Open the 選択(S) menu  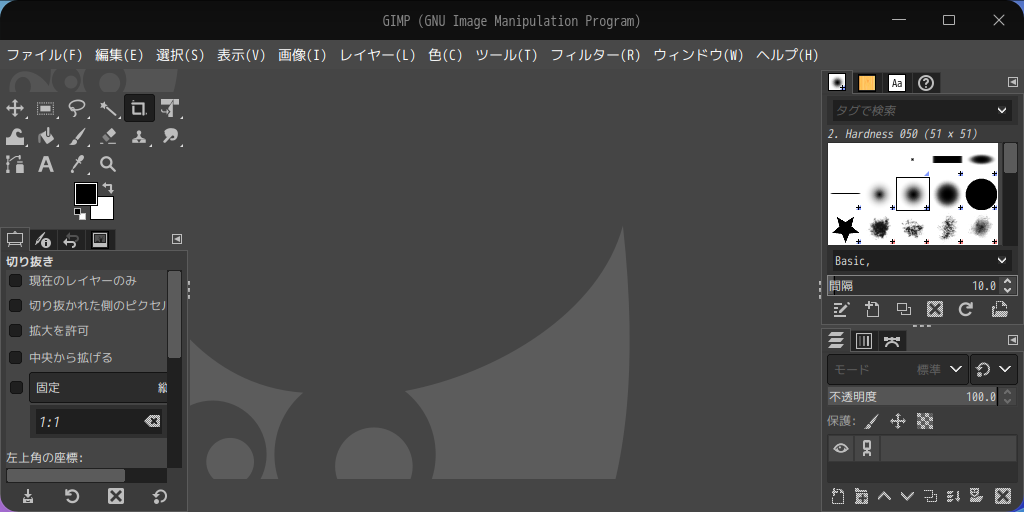tap(180, 55)
